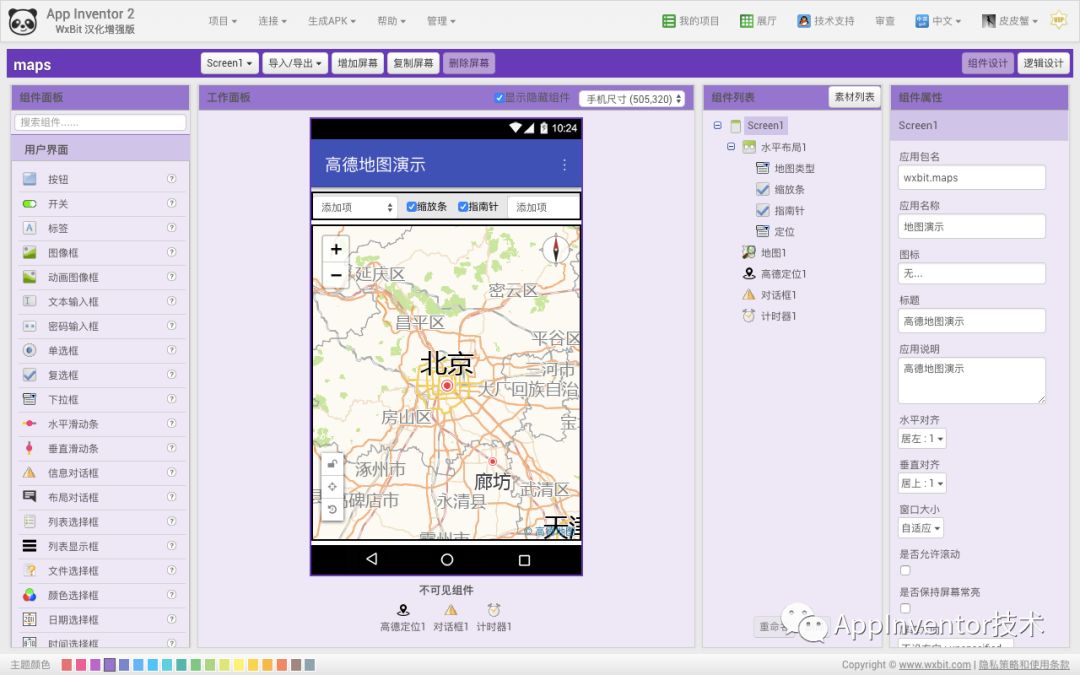Pick the purple selected theme color swatch
Screen dimensions: 1080x675
110,665
